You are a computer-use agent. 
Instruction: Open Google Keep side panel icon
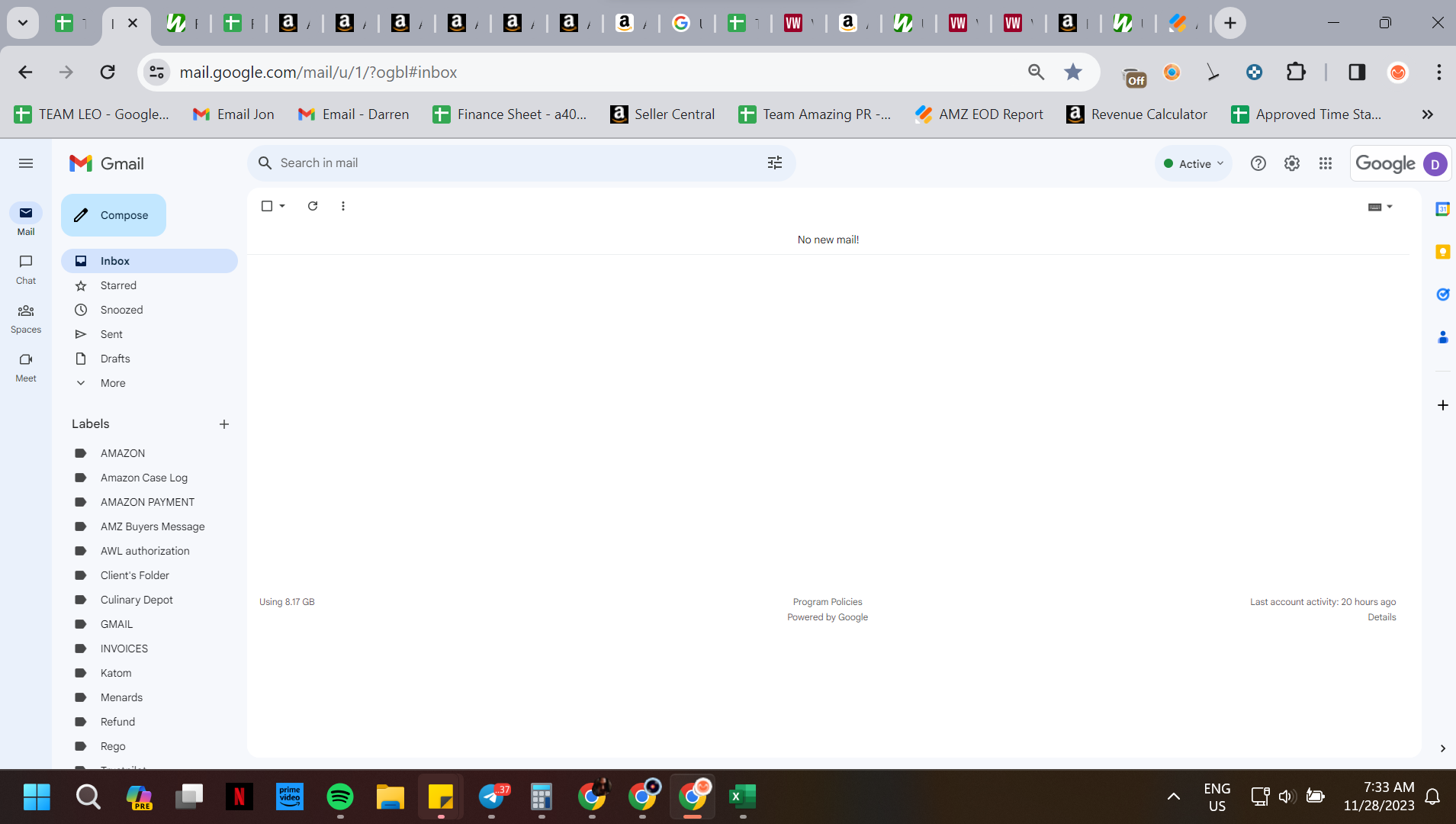pos(1442,252)
